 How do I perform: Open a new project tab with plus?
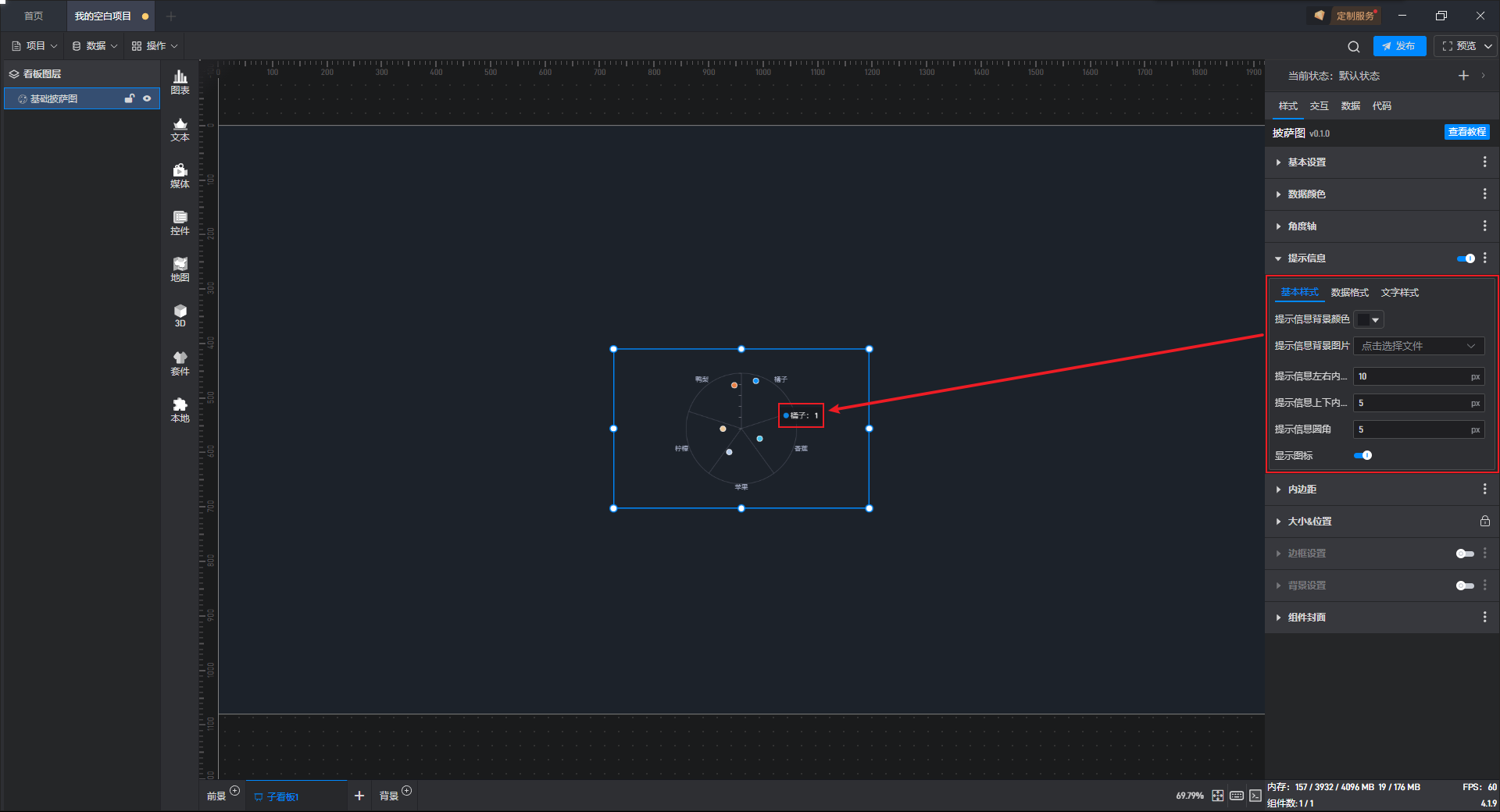click(171, 16)
